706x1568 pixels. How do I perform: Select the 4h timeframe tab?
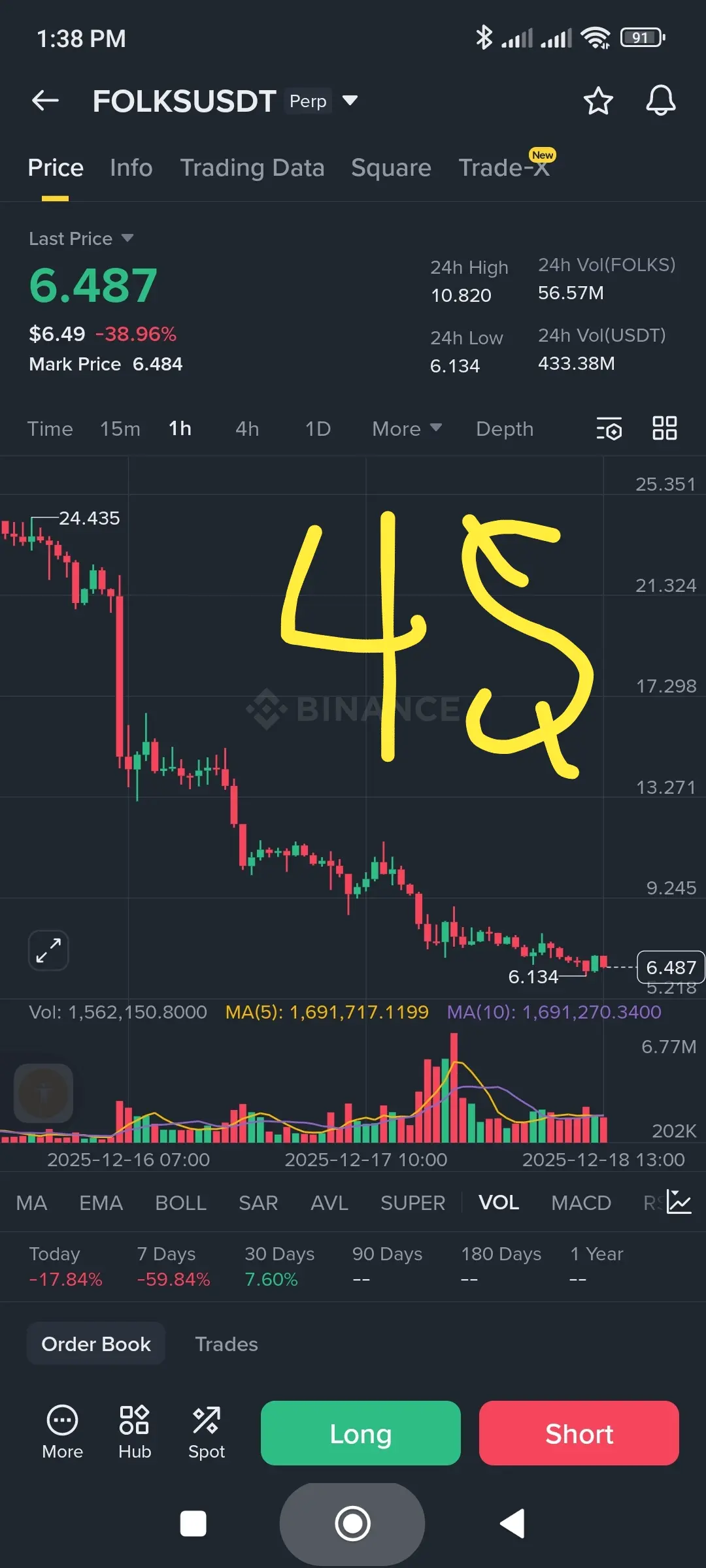coord(247,429)
